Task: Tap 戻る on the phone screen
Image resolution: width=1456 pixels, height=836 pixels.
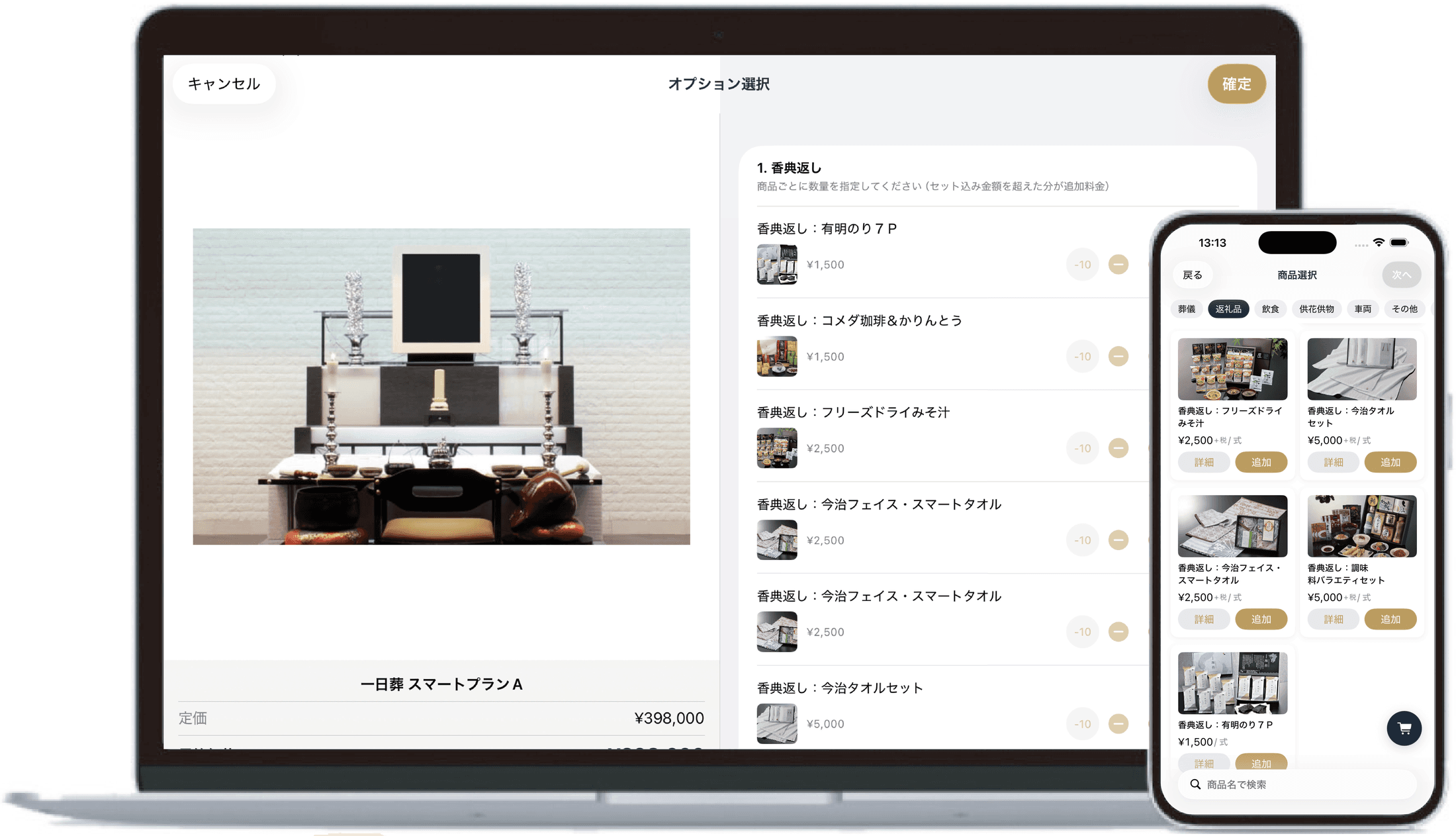Action: click(1193, 275)
